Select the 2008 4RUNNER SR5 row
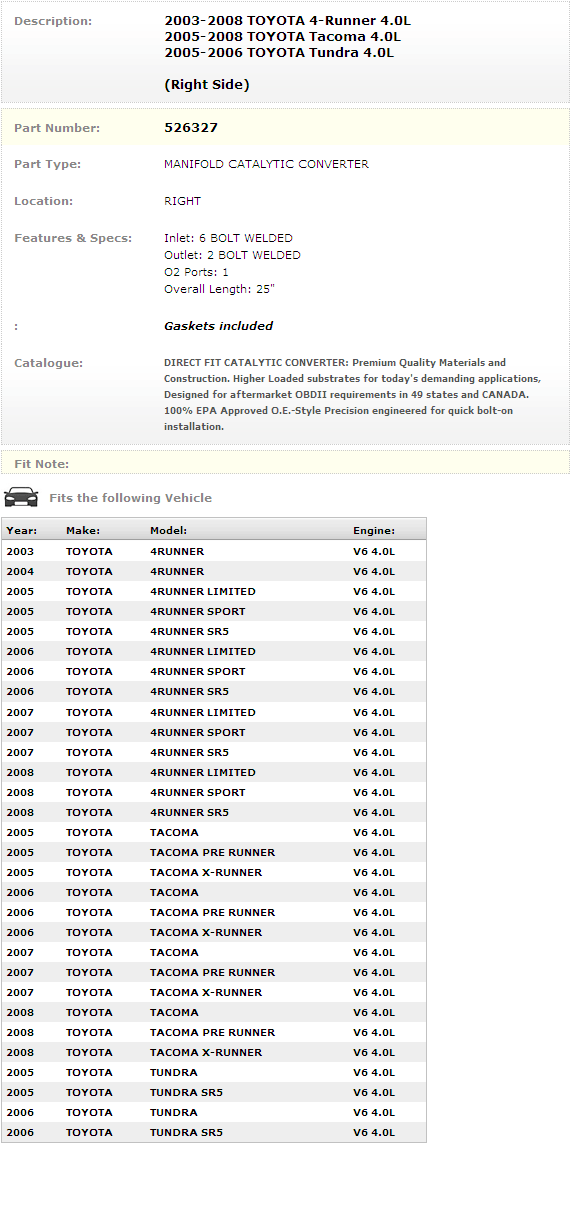This screenshot has height=1227, width=570. [214, 812]
